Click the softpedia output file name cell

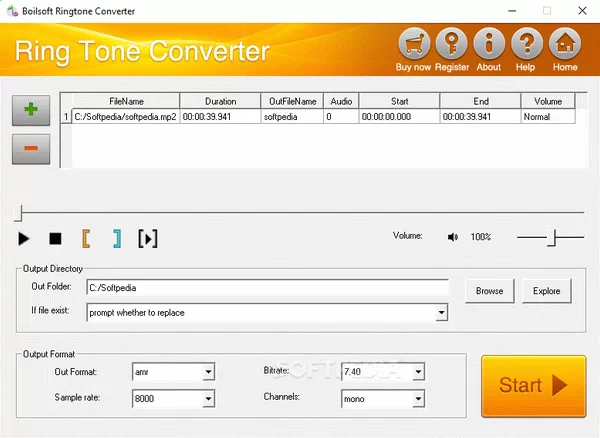[x=292, y=117]
